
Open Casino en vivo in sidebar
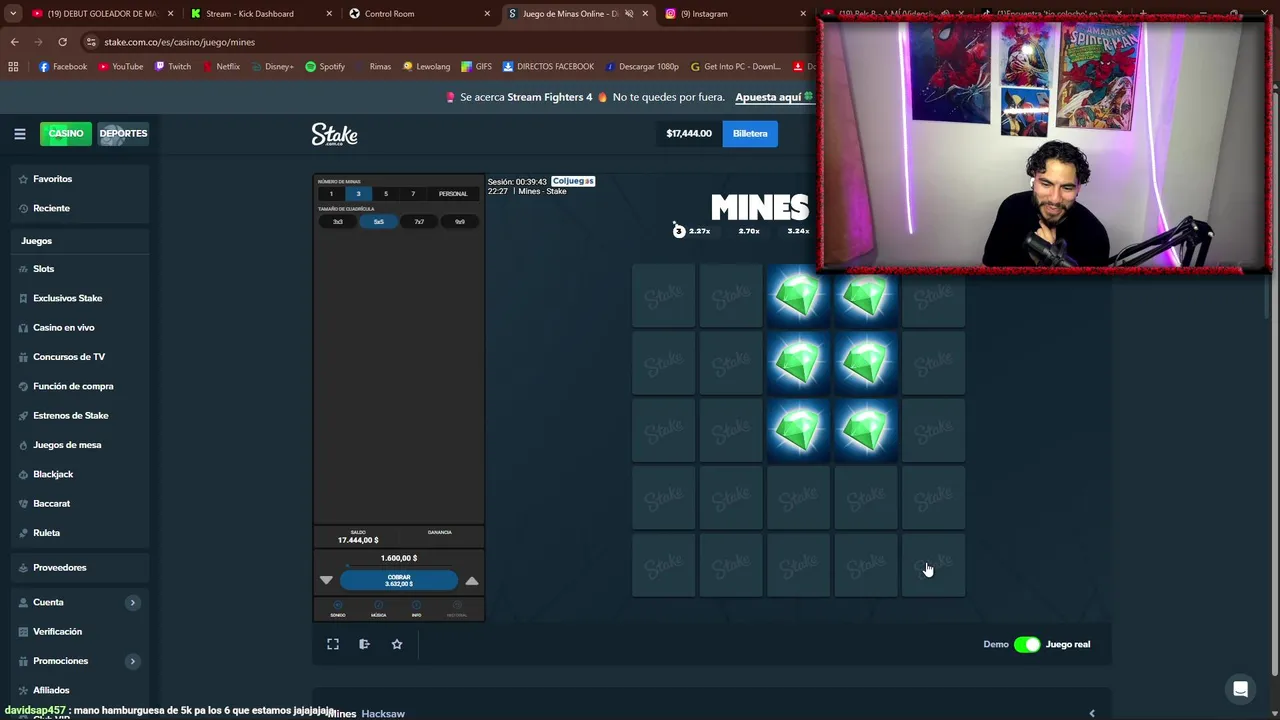point(81,327)
